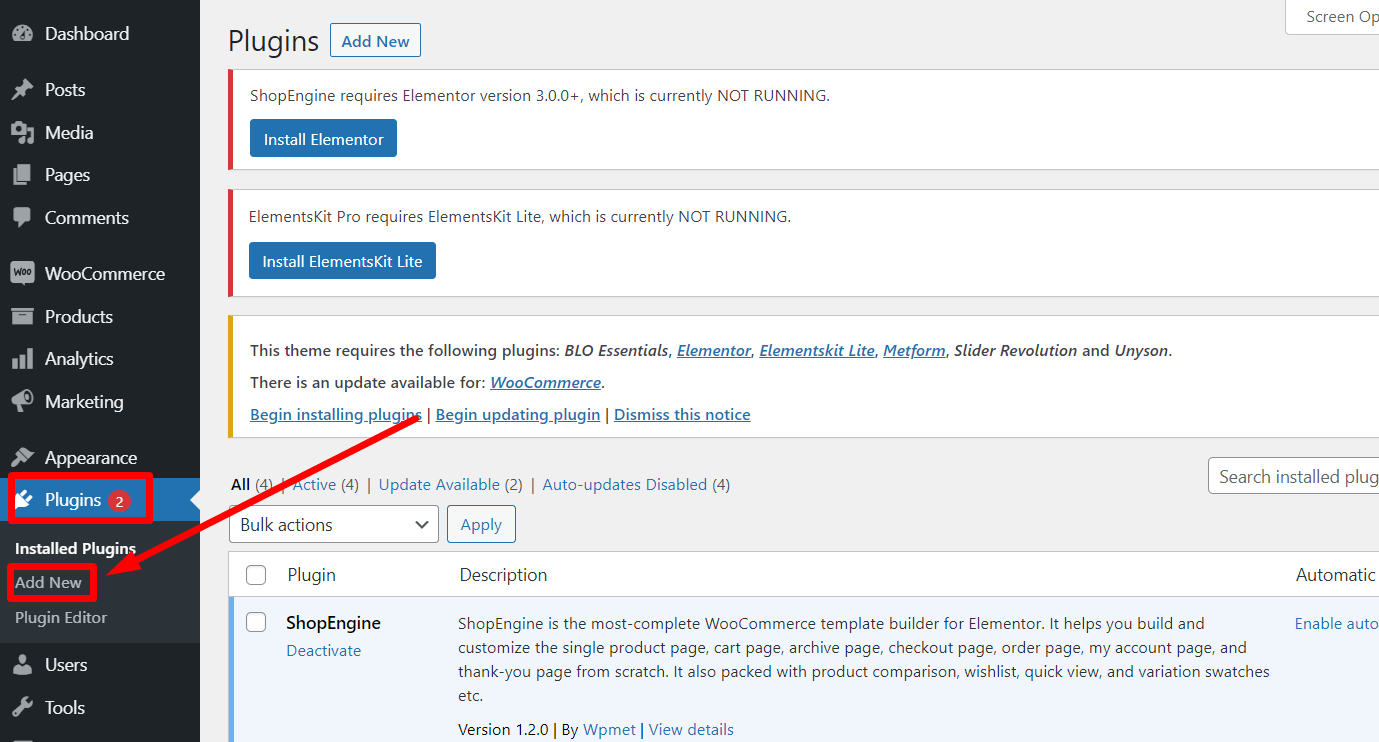The image size is (1379, 742).
Task: Filter plugins by All
Action: (240, 484)
